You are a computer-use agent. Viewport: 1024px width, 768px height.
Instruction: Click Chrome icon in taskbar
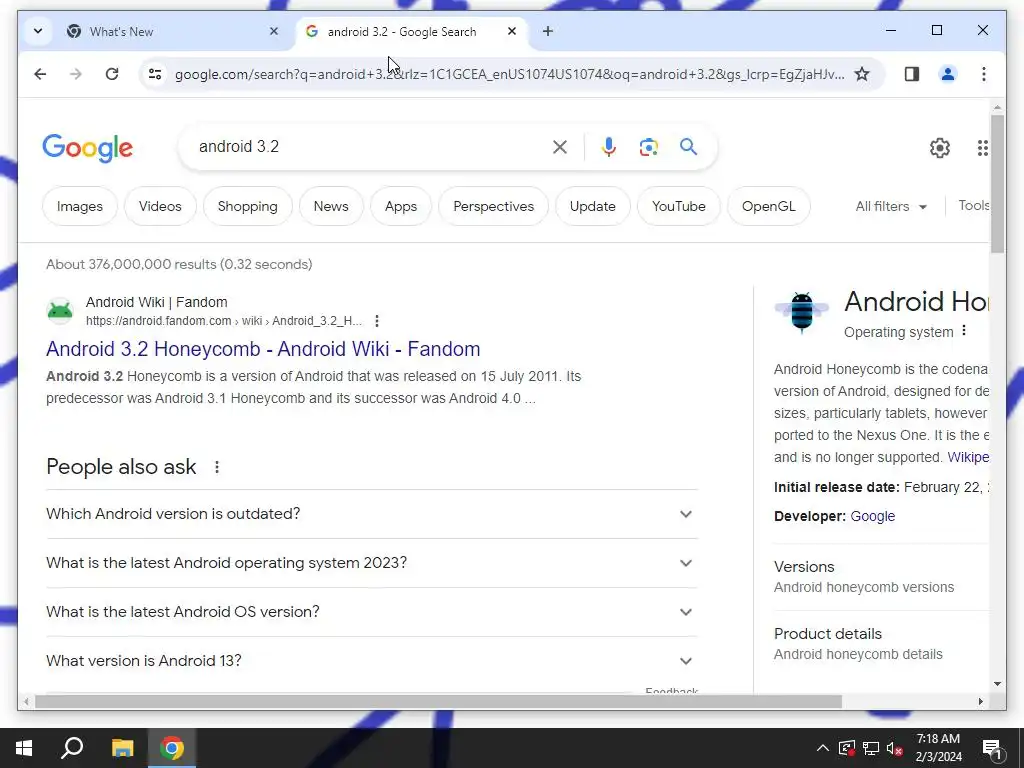(x=172, y=748)
